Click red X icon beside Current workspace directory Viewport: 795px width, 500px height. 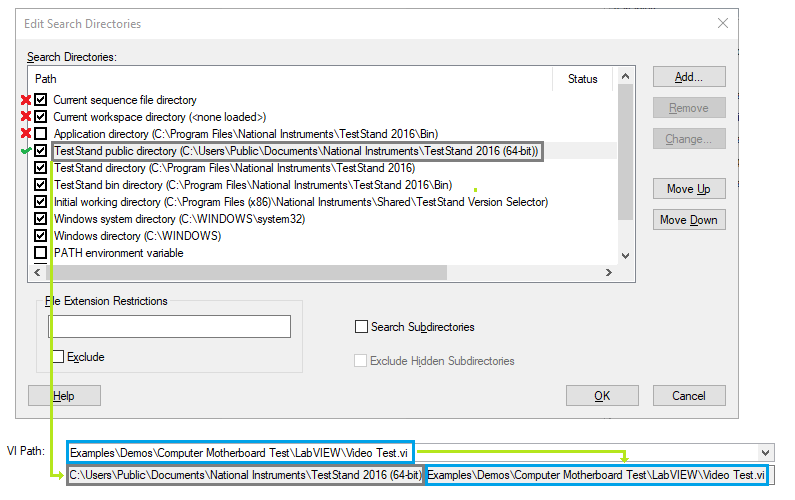(x=25, y=117)
